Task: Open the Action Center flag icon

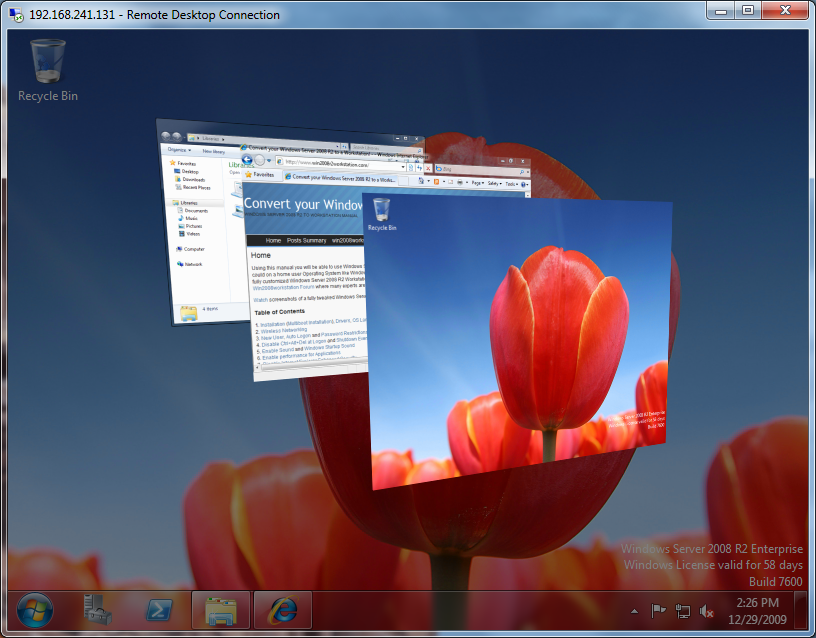Action: pyautogui.click(x=658, y=611)
